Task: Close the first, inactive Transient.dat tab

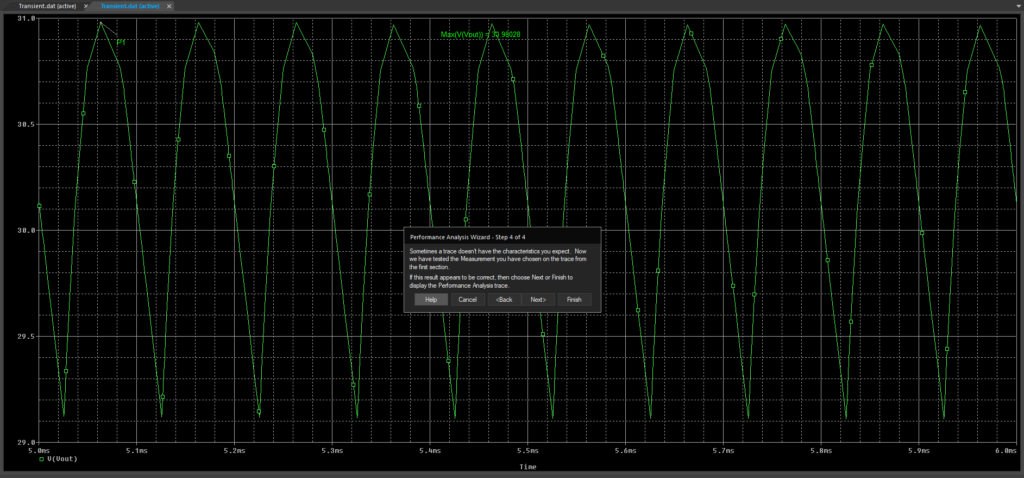Action: point(86,6)
